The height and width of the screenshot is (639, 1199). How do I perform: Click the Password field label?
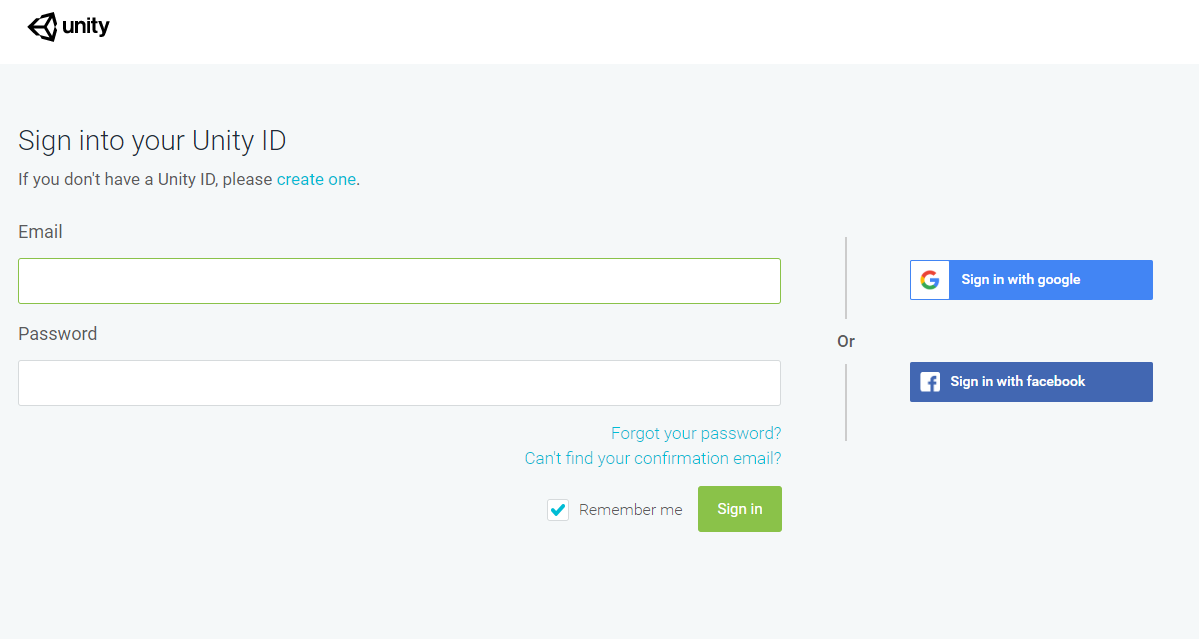point(58,334)
